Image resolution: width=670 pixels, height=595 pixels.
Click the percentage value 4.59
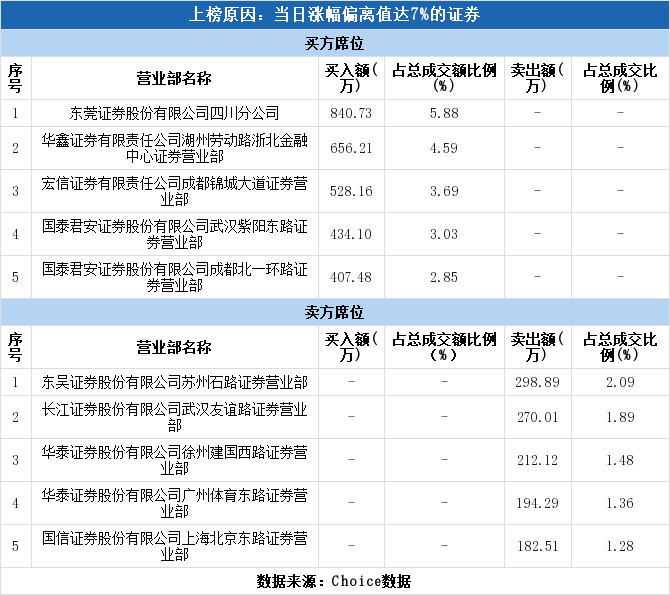coord(444,148)
